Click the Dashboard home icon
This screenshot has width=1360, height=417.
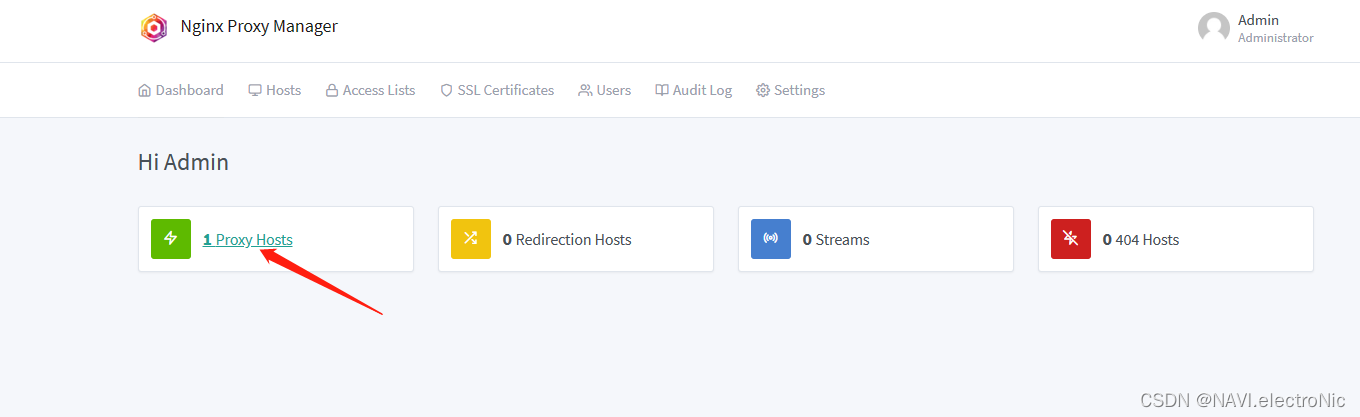pos(144,90)
